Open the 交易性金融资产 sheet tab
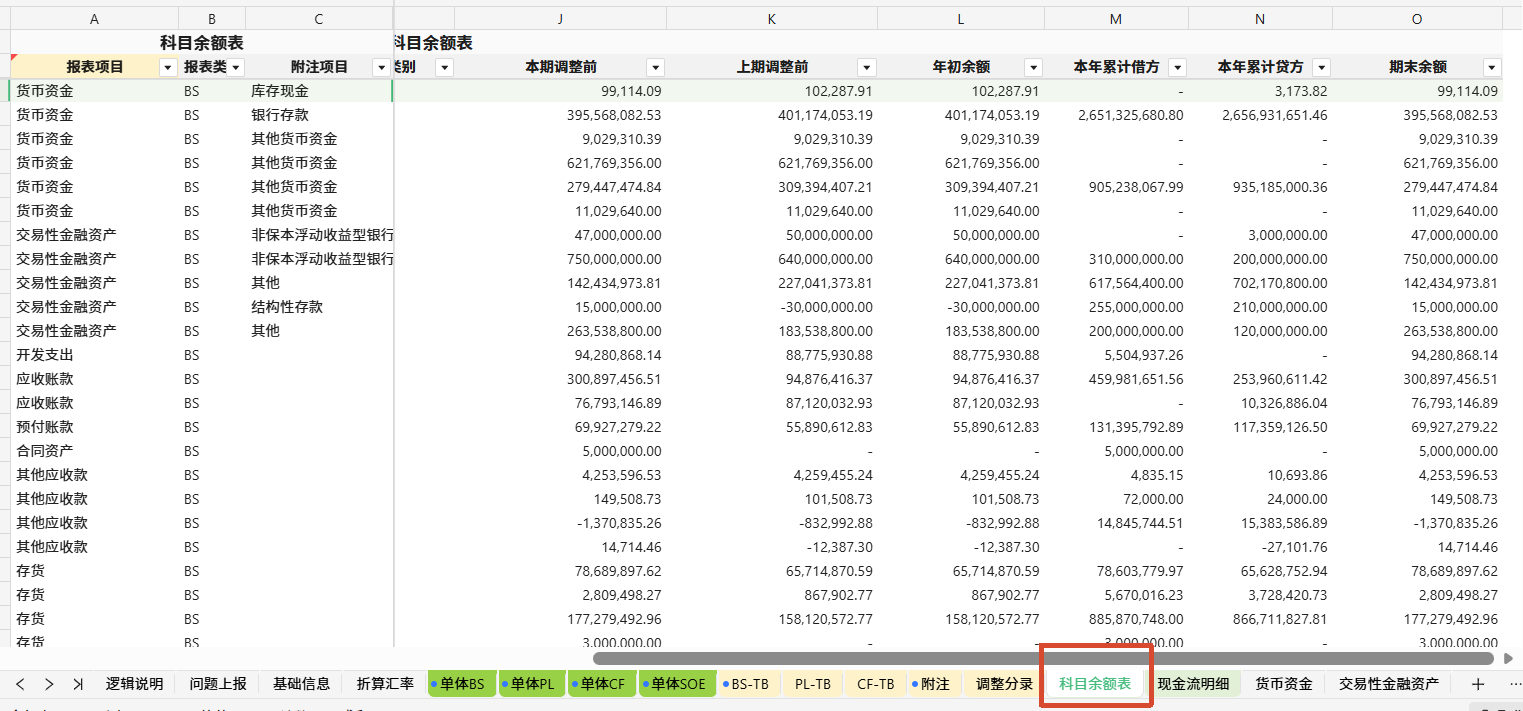The image size is (1523, 711). (x=1389, y=684)
